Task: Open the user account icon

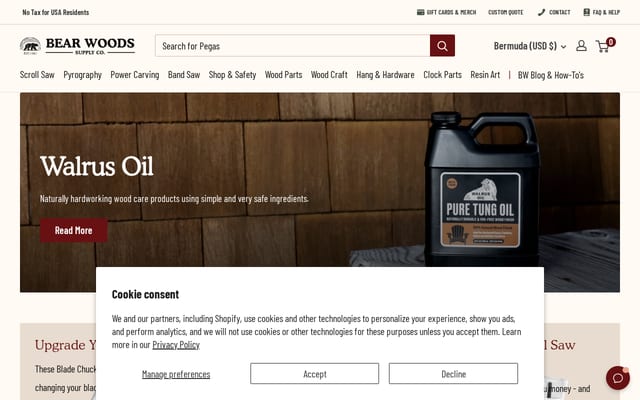Action: click(581, 46)
